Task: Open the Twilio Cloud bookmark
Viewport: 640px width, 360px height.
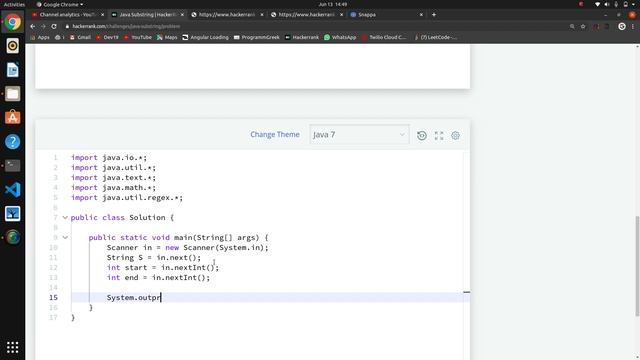Action: click(x=384, y=37)
